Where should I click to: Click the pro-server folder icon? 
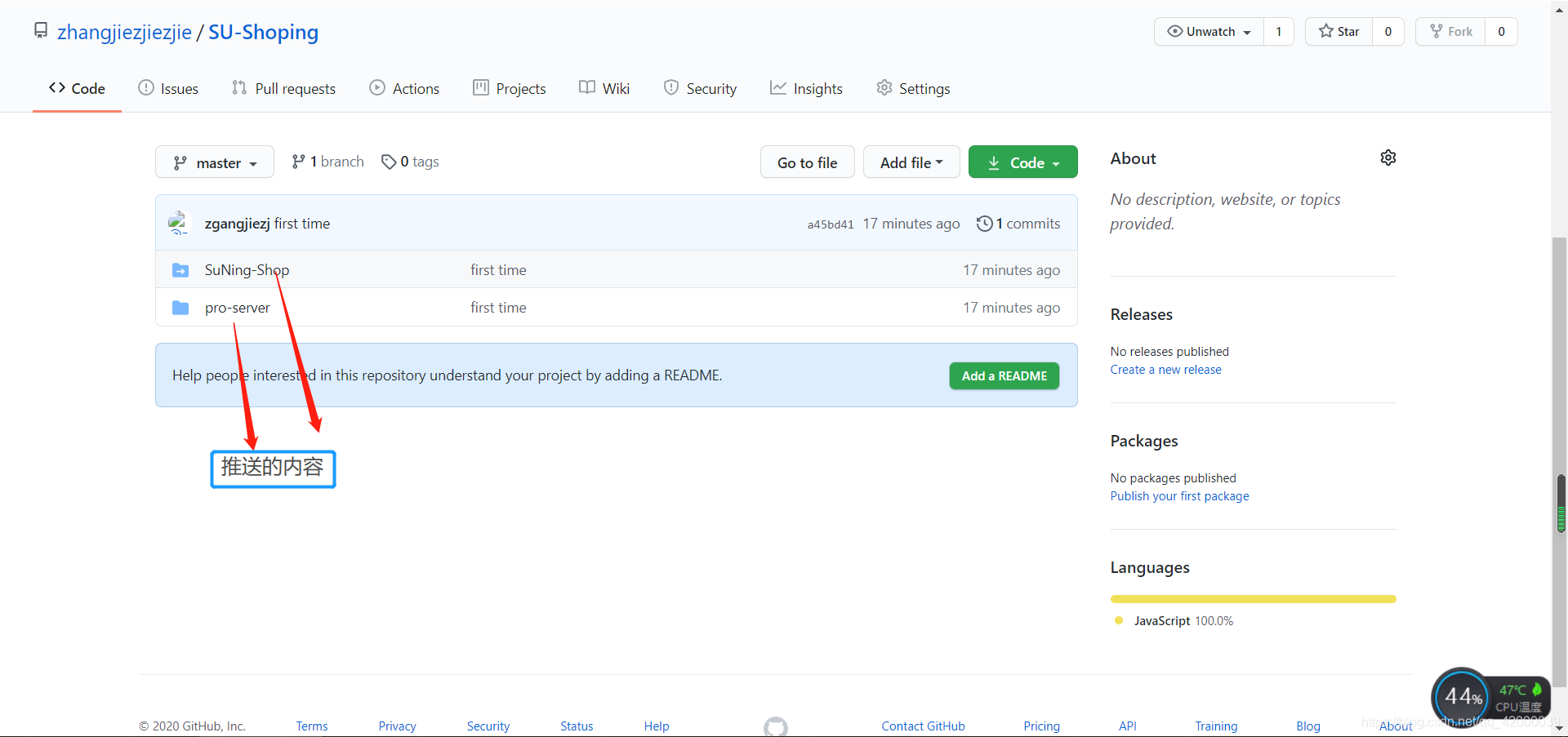pyautogui.click(x=180, y=308)
